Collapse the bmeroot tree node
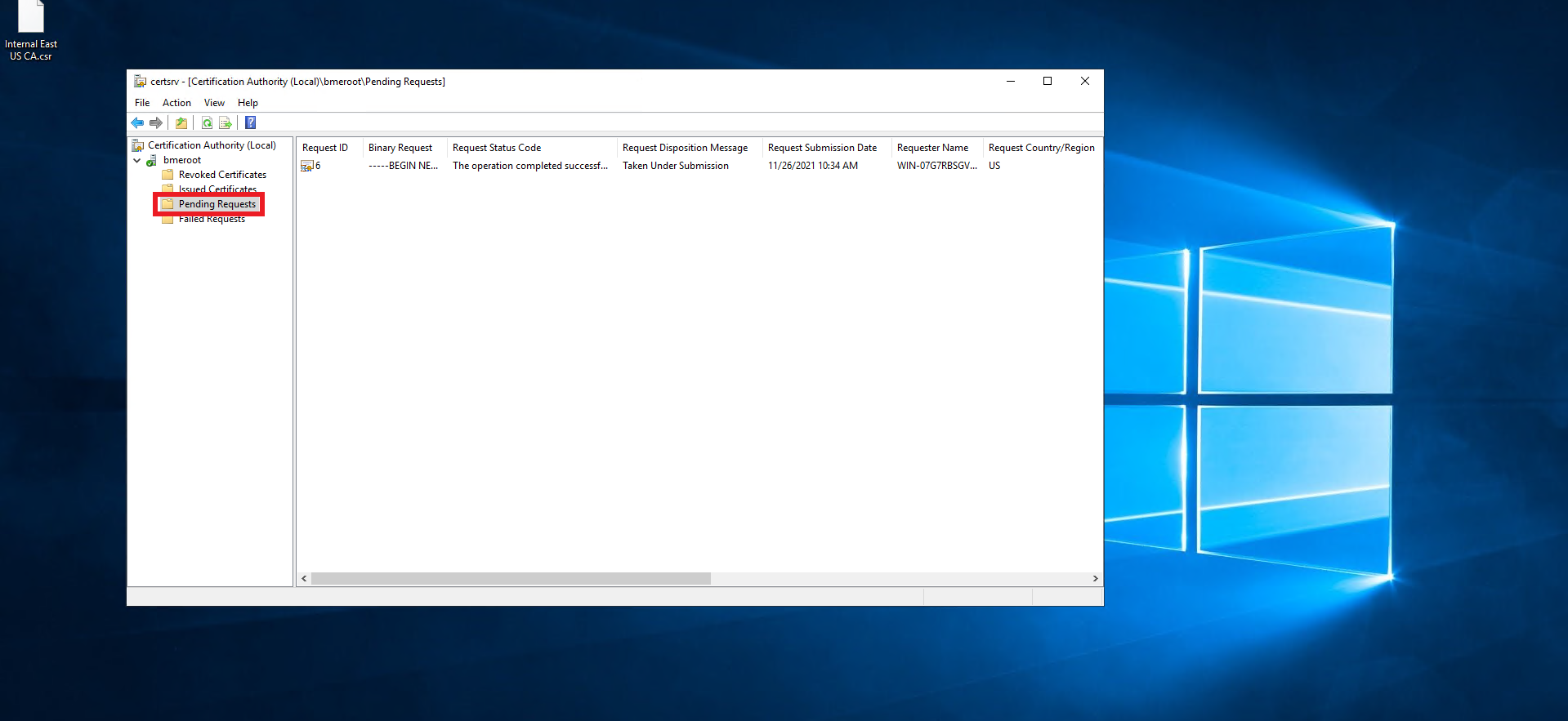Viewport: 1568px width, 721px height. click(137, 161)
